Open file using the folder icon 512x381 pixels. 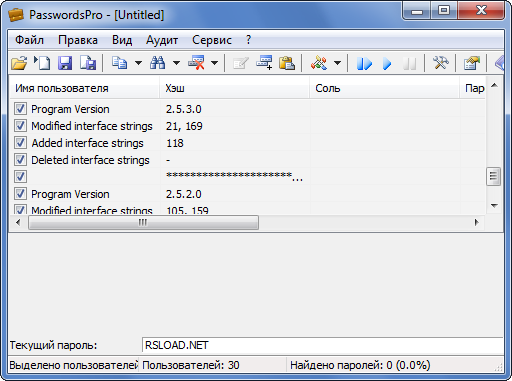pos(19,63)
